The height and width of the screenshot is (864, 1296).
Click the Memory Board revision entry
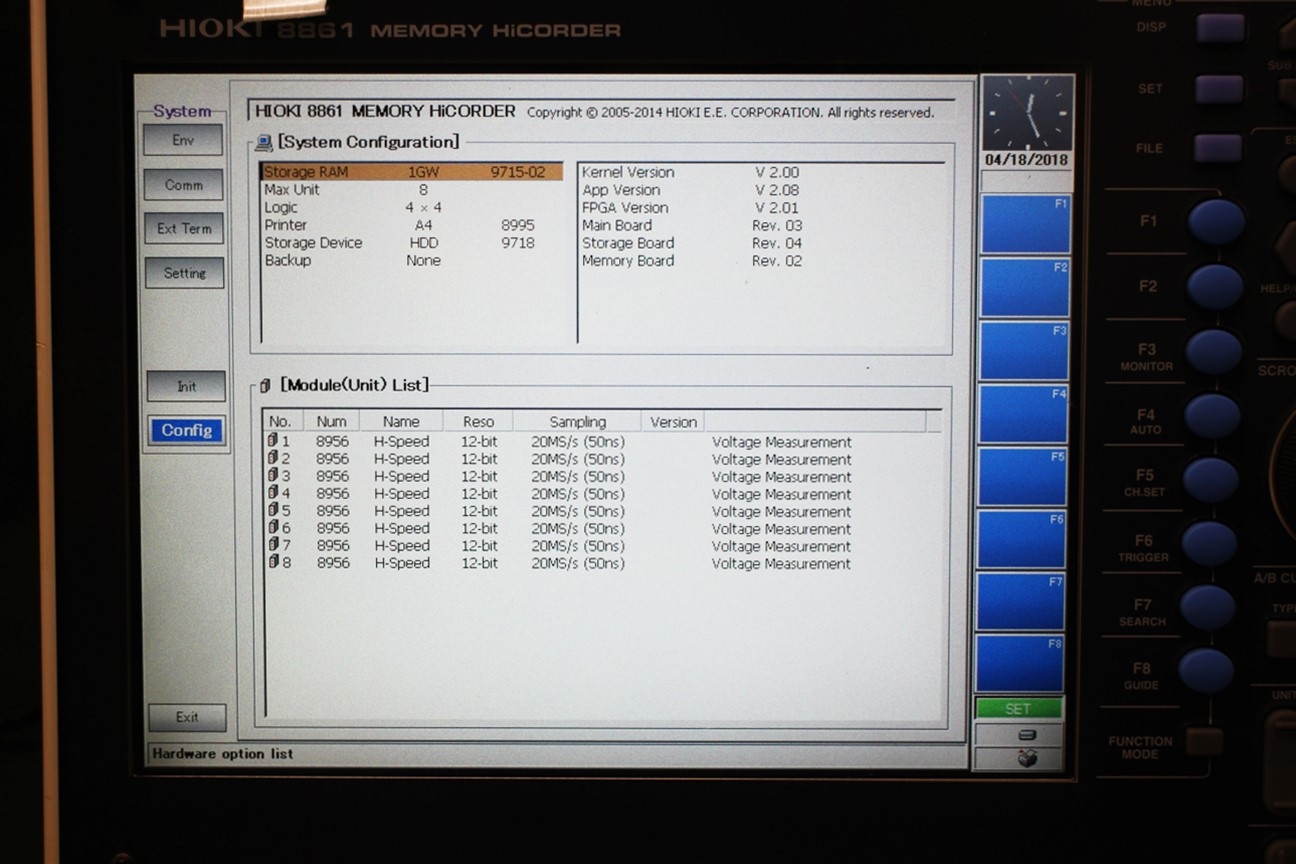click(x=692, y=261)
